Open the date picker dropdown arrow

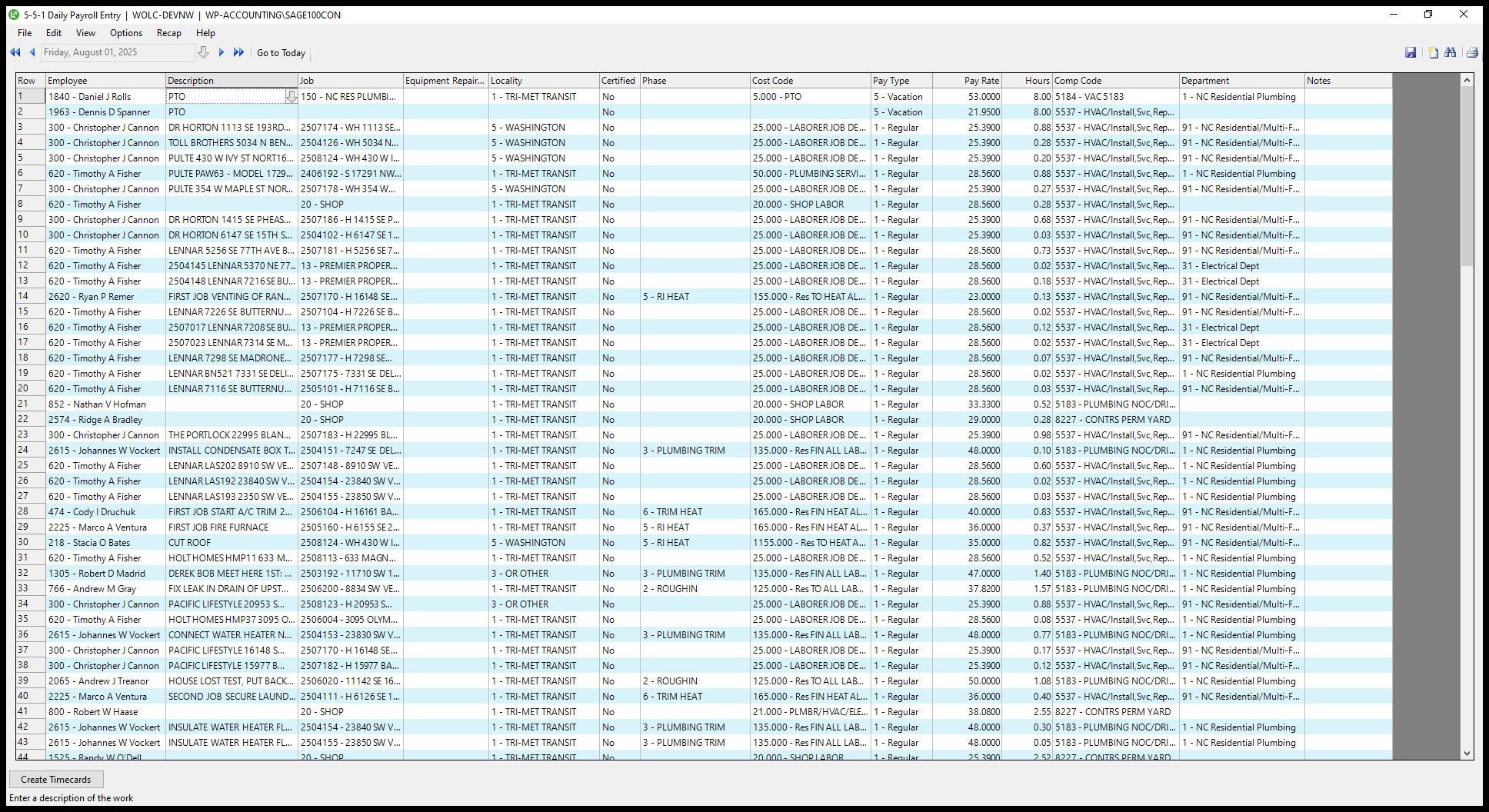coord(203,52)
